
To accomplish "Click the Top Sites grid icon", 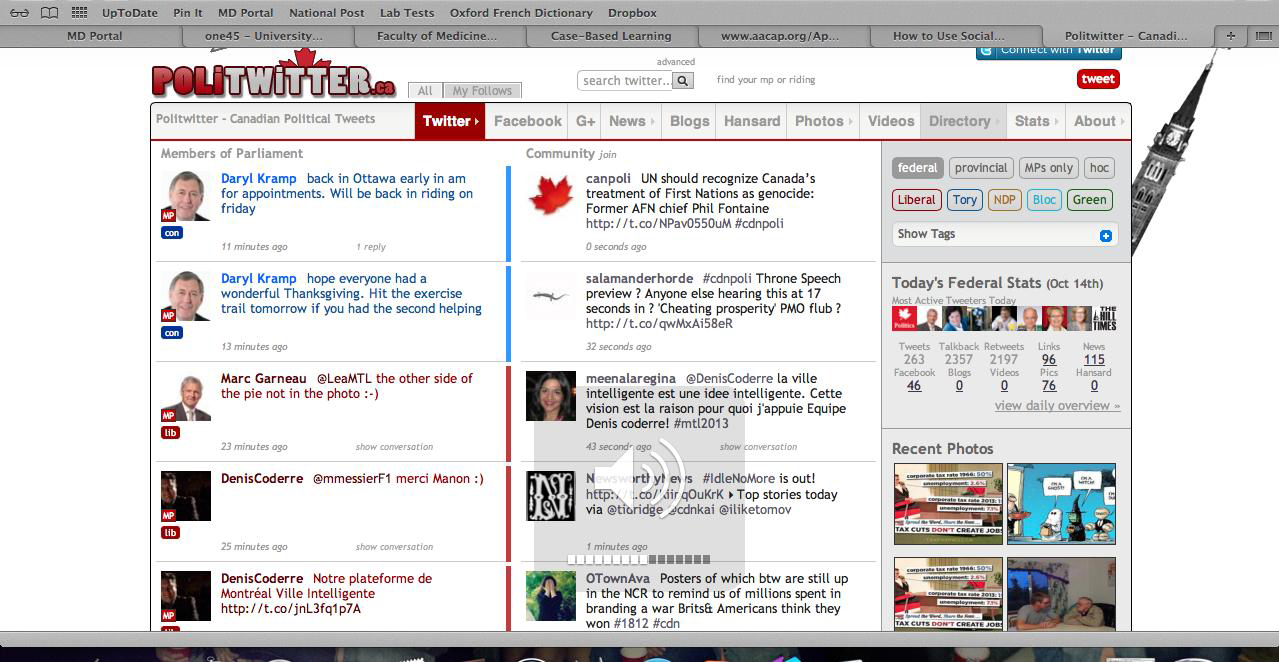I will click(79, 13).
